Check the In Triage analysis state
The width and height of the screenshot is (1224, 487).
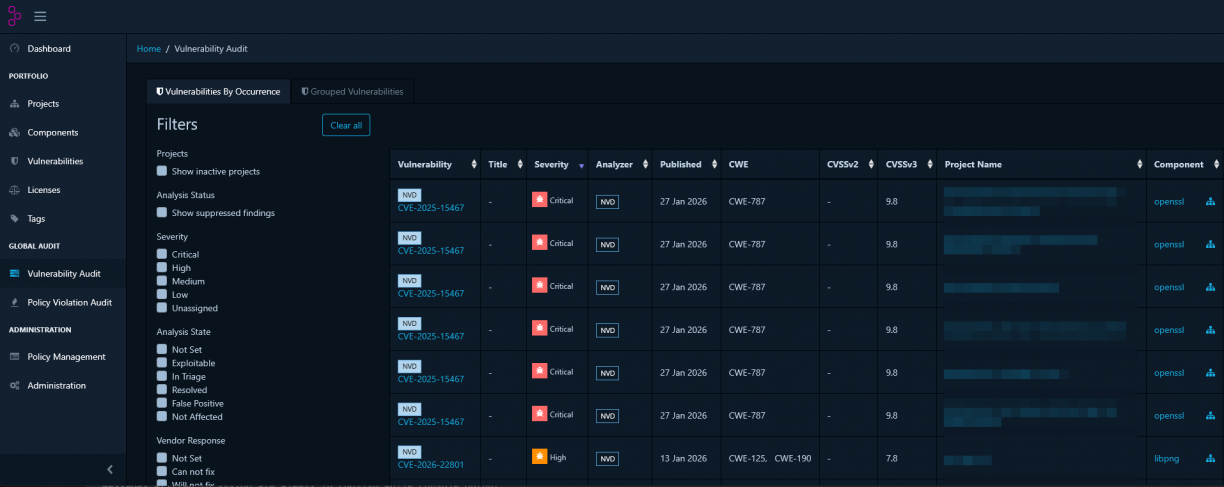pos(162,376)
